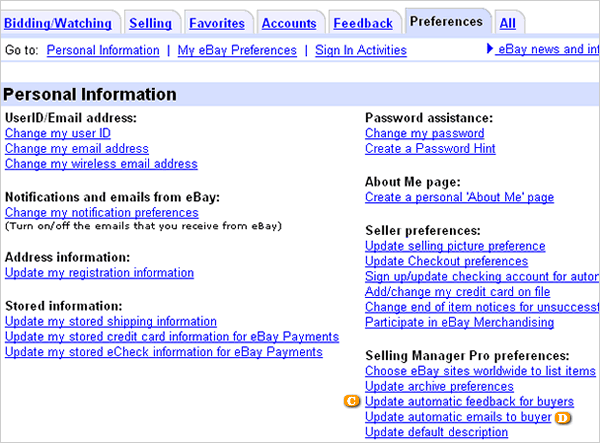
Task: Click "Selling Manager Pro preferences:" heading
Action: pyautogui.click(x=467, y=356)
